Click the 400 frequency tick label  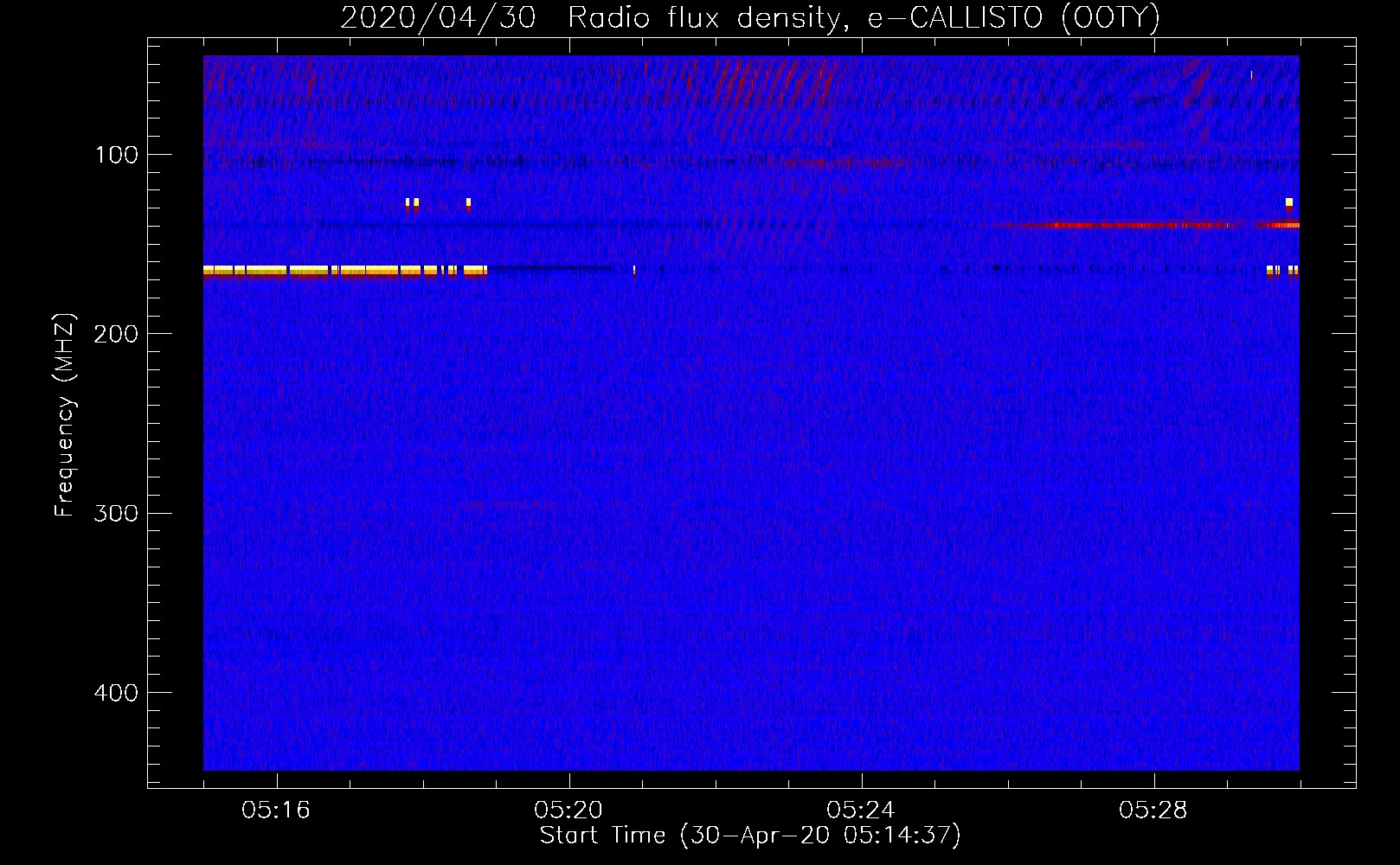pyautogui.click(x=117, y=693)
